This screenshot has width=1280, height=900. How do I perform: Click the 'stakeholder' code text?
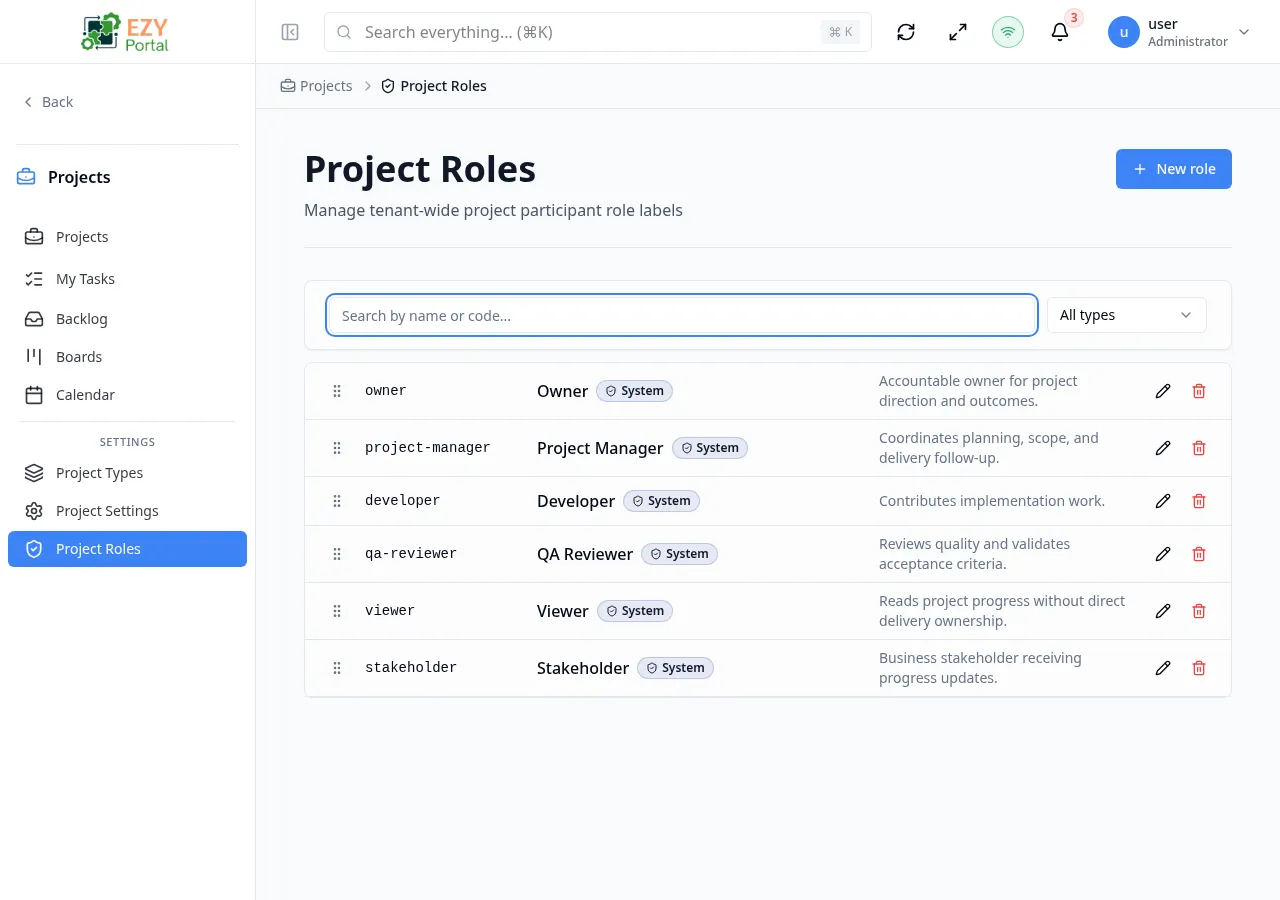click(411, 668)
